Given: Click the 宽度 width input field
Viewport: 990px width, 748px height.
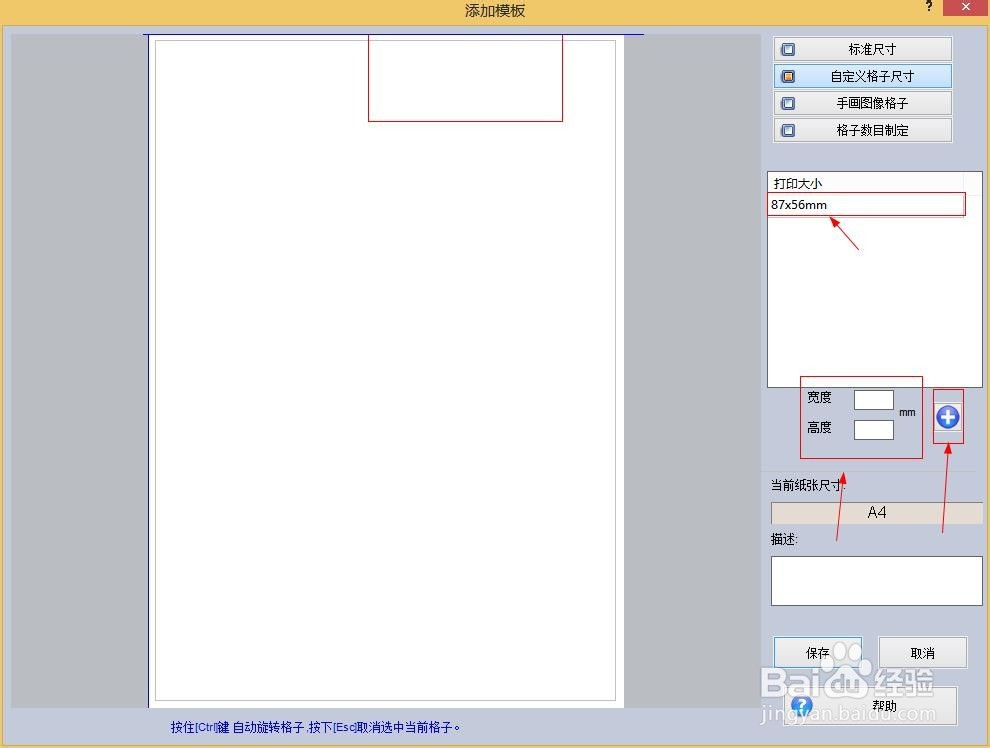Looking at the screenshot, I should [874, 400].
